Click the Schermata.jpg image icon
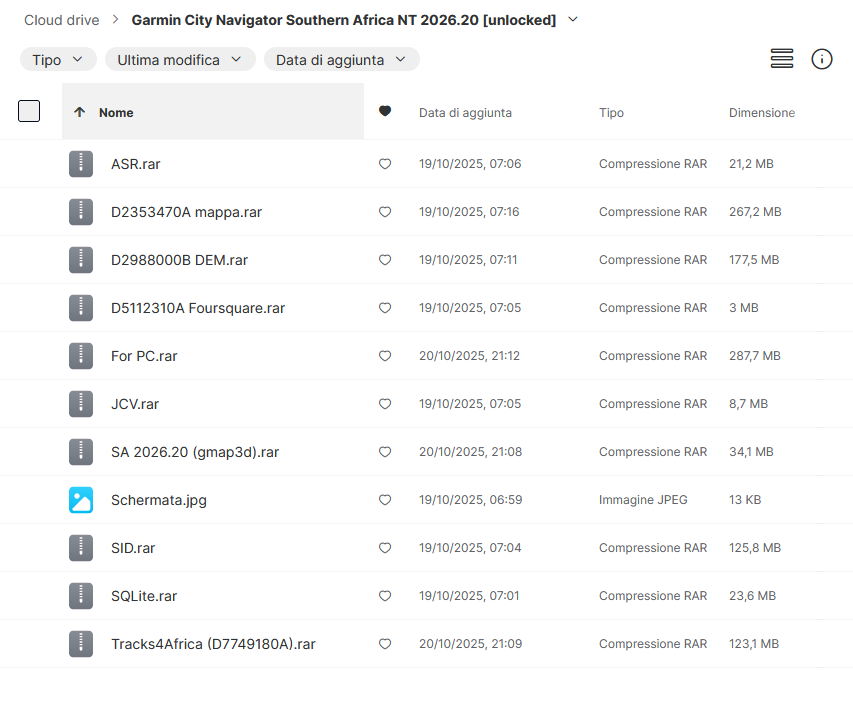This screenshot has height=701, width=853. (81, 500)
